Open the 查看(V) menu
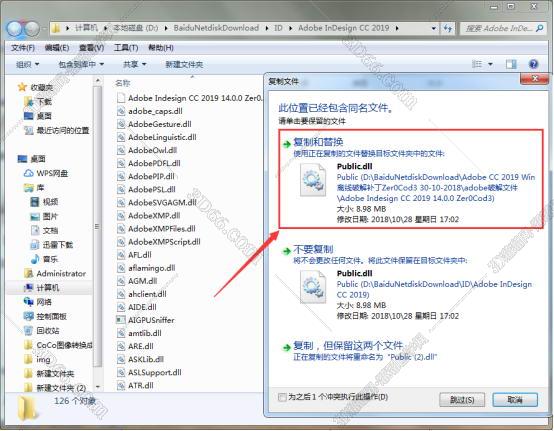The image size is (554, 431). tap(91, 48)
